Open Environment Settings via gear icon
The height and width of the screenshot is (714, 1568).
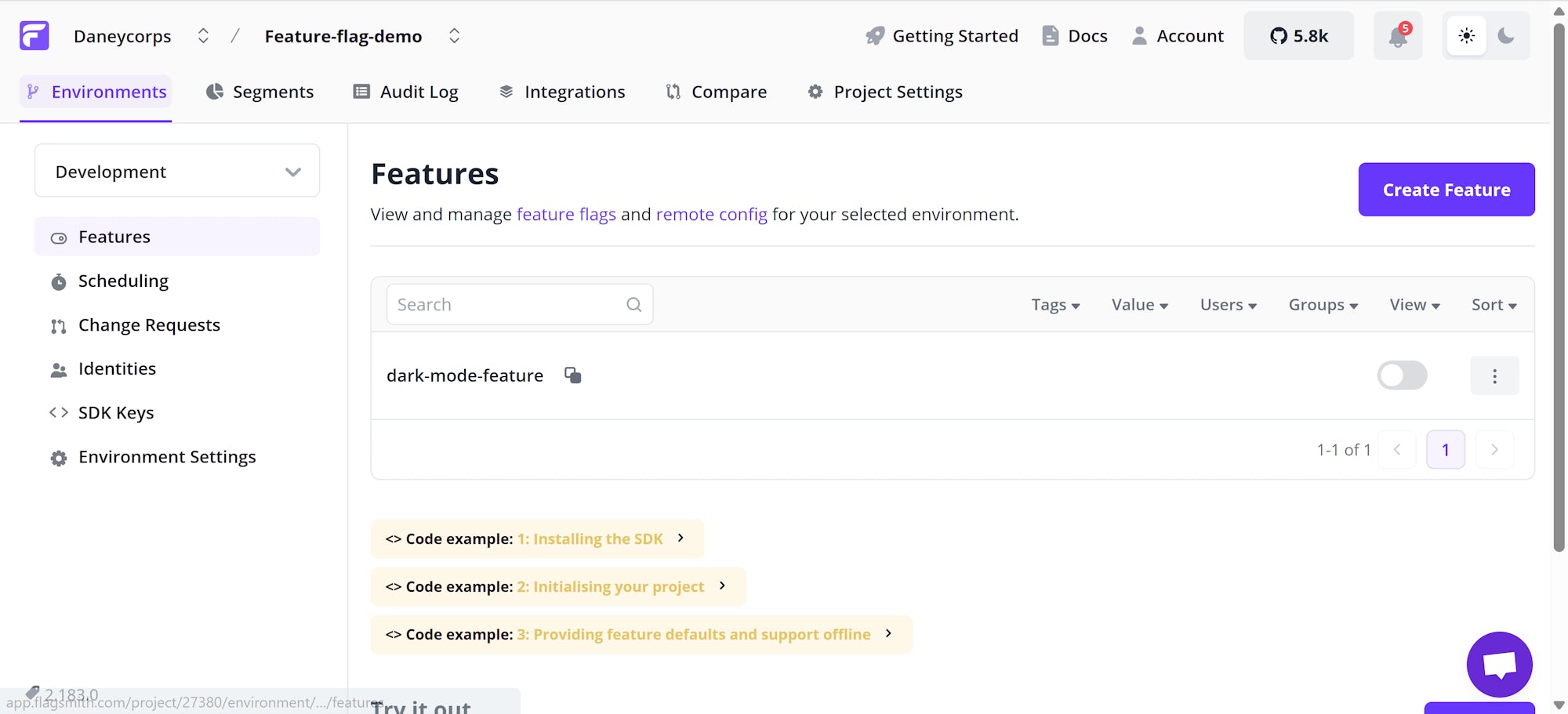167,456
